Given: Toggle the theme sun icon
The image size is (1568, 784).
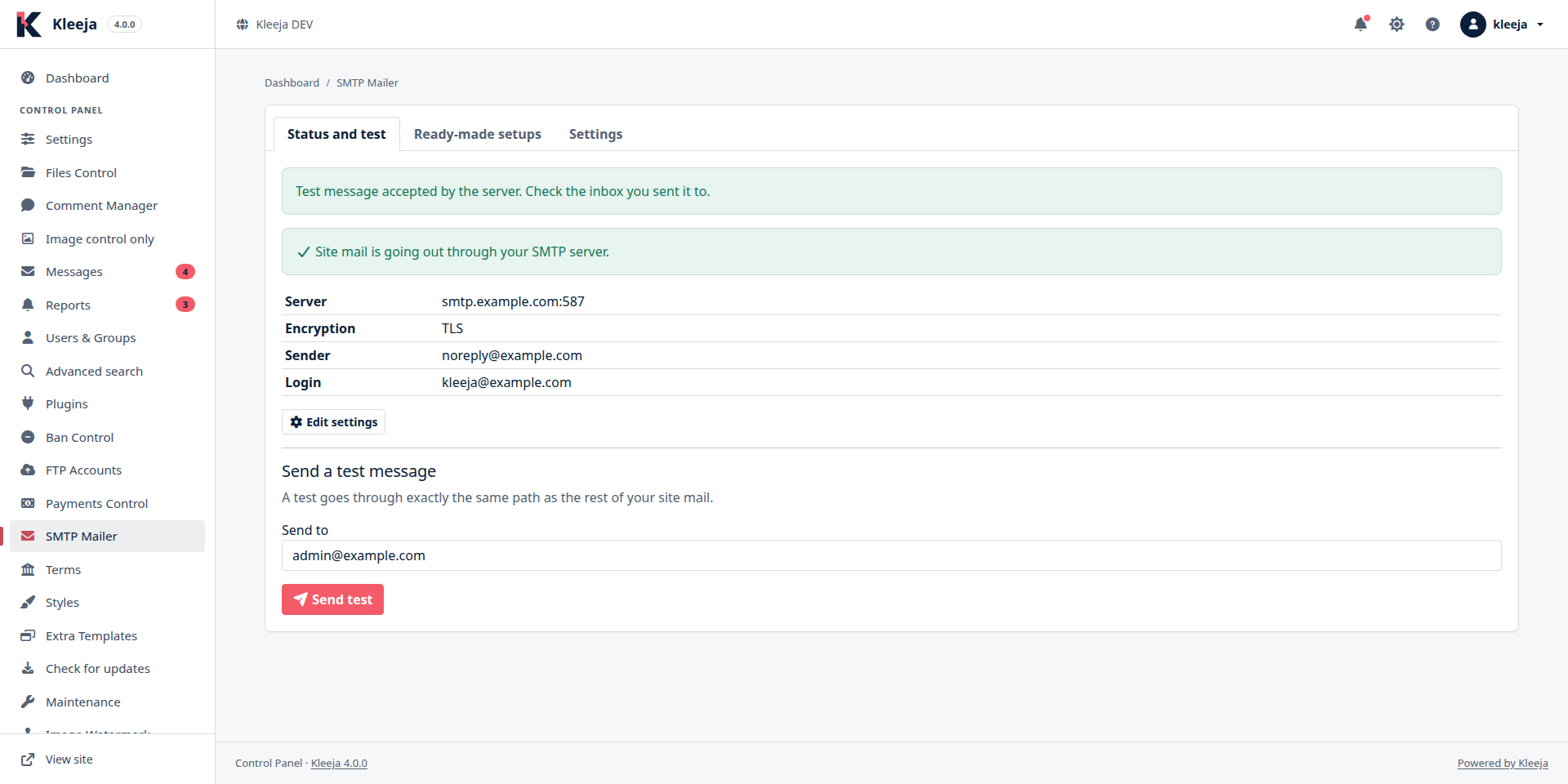Looking at the screenshot, I should [1396, 24].
